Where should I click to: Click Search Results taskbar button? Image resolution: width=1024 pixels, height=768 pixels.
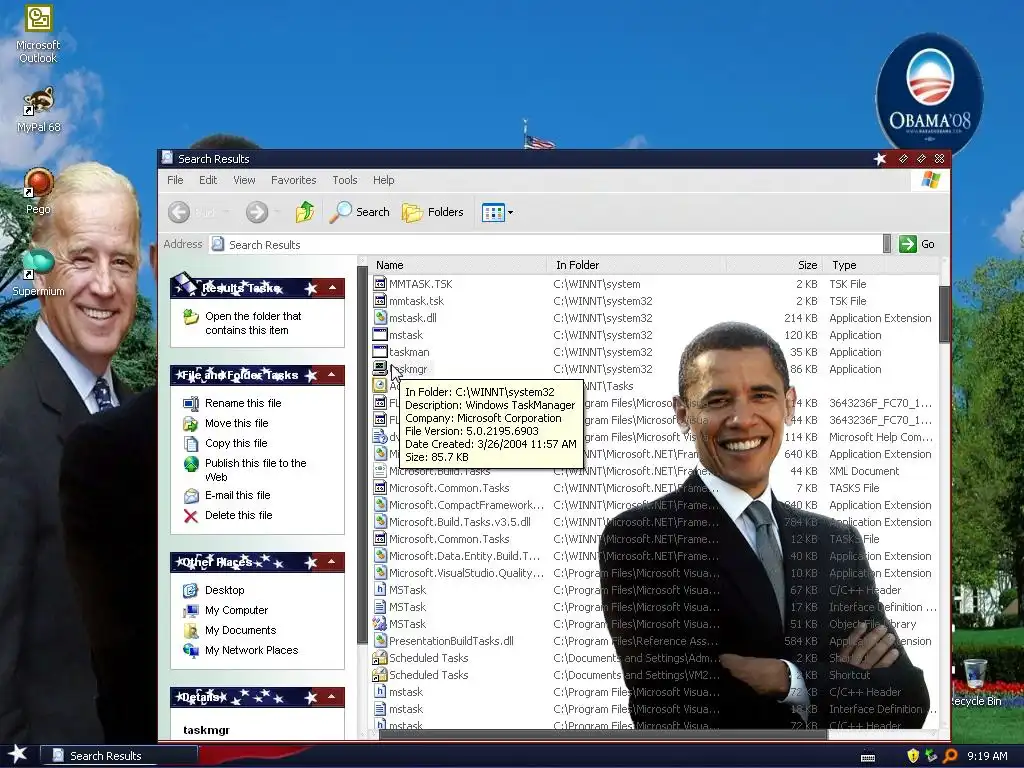click(x=119, y=756)
